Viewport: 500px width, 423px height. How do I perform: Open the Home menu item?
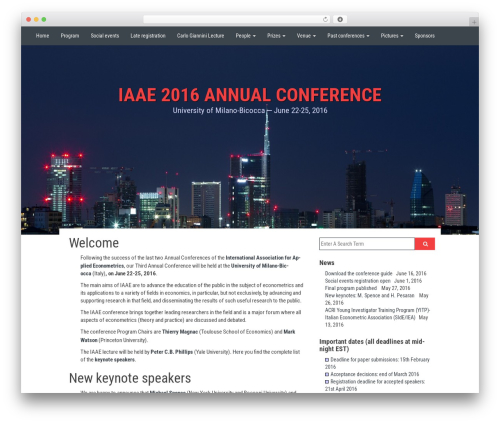[42, 36]
